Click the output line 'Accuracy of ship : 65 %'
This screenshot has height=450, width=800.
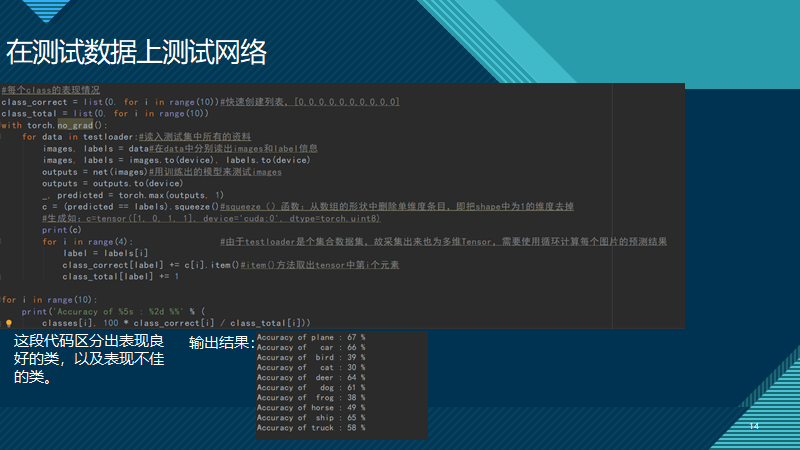coord(311,418)
